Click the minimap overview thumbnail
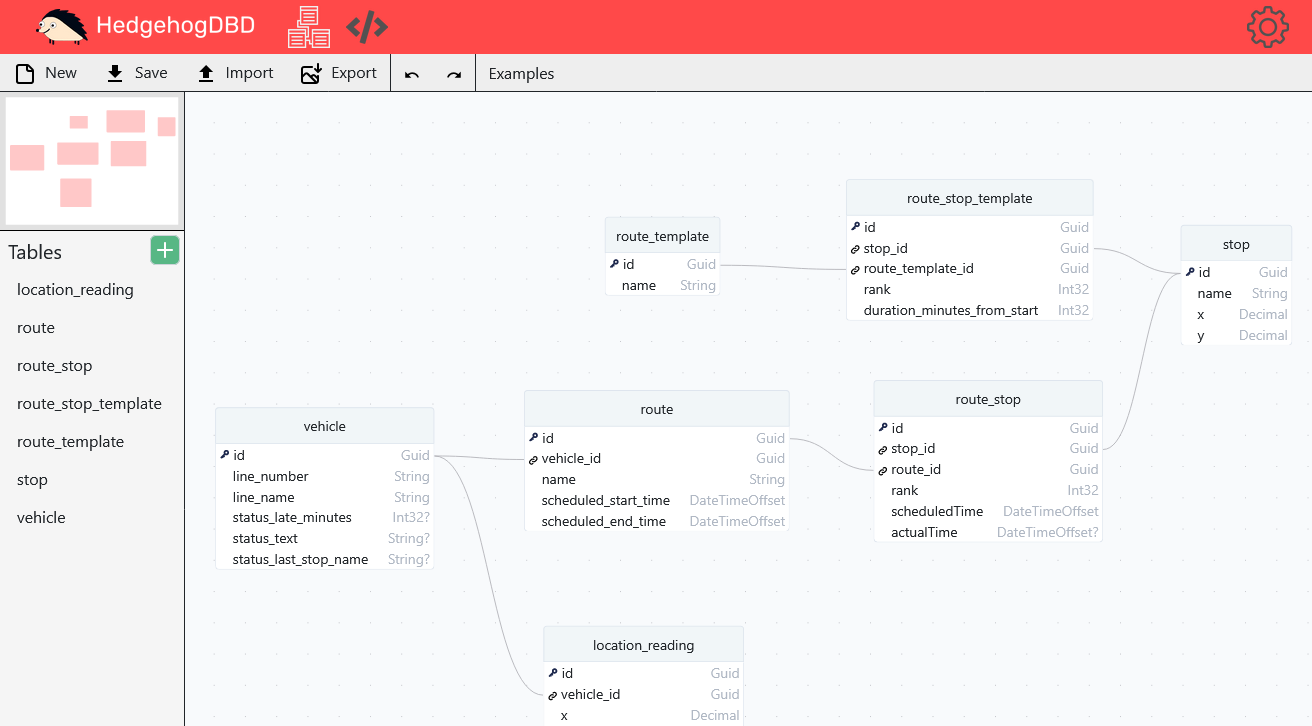 point(92,160)
